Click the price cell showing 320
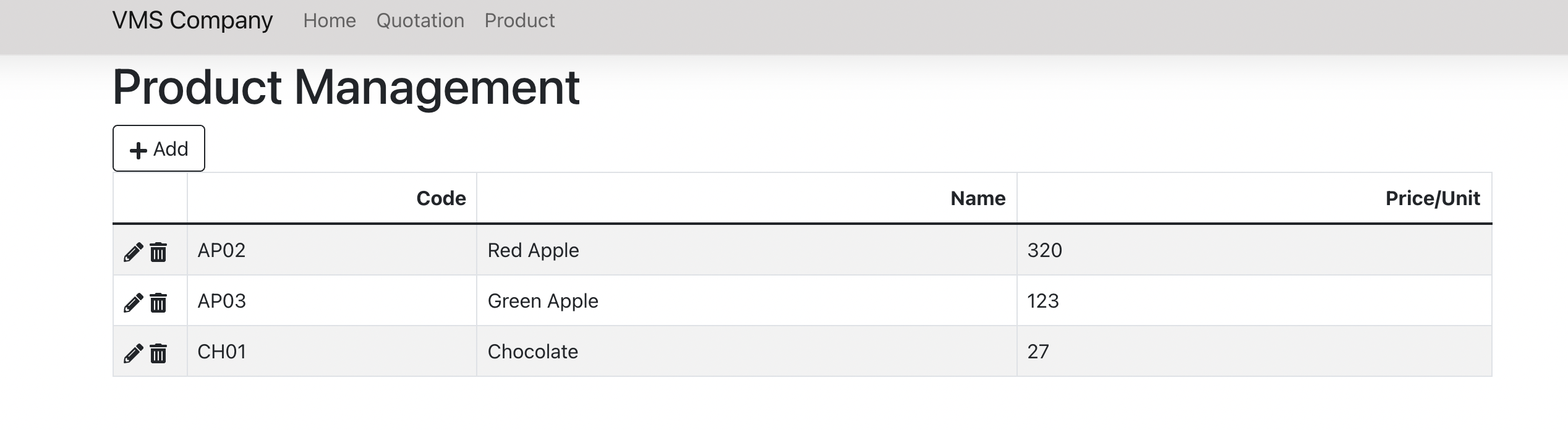The image size is (1568, 430). [x=1044, y=250]
